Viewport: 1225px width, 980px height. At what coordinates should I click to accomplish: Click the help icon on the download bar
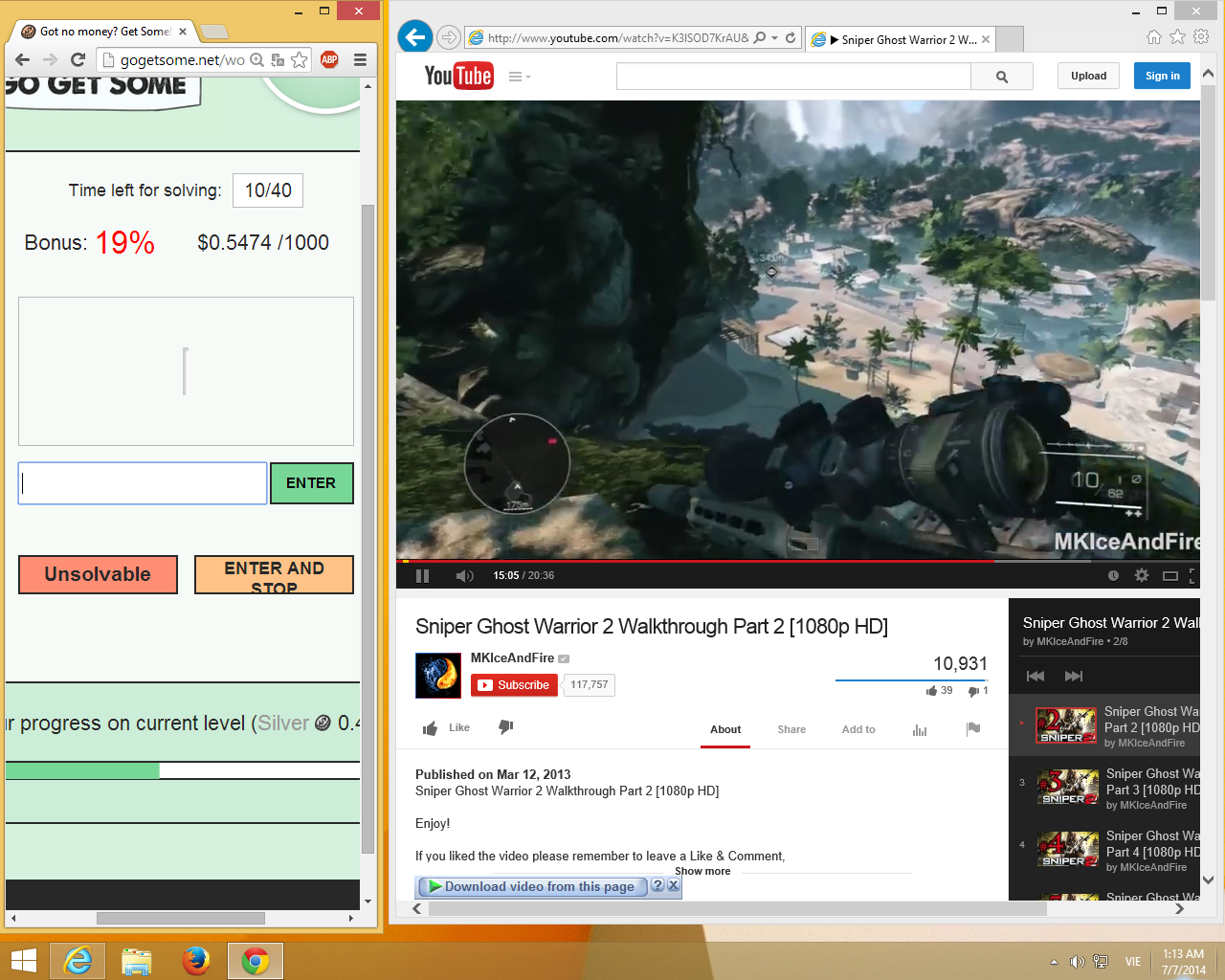[657, 885]
